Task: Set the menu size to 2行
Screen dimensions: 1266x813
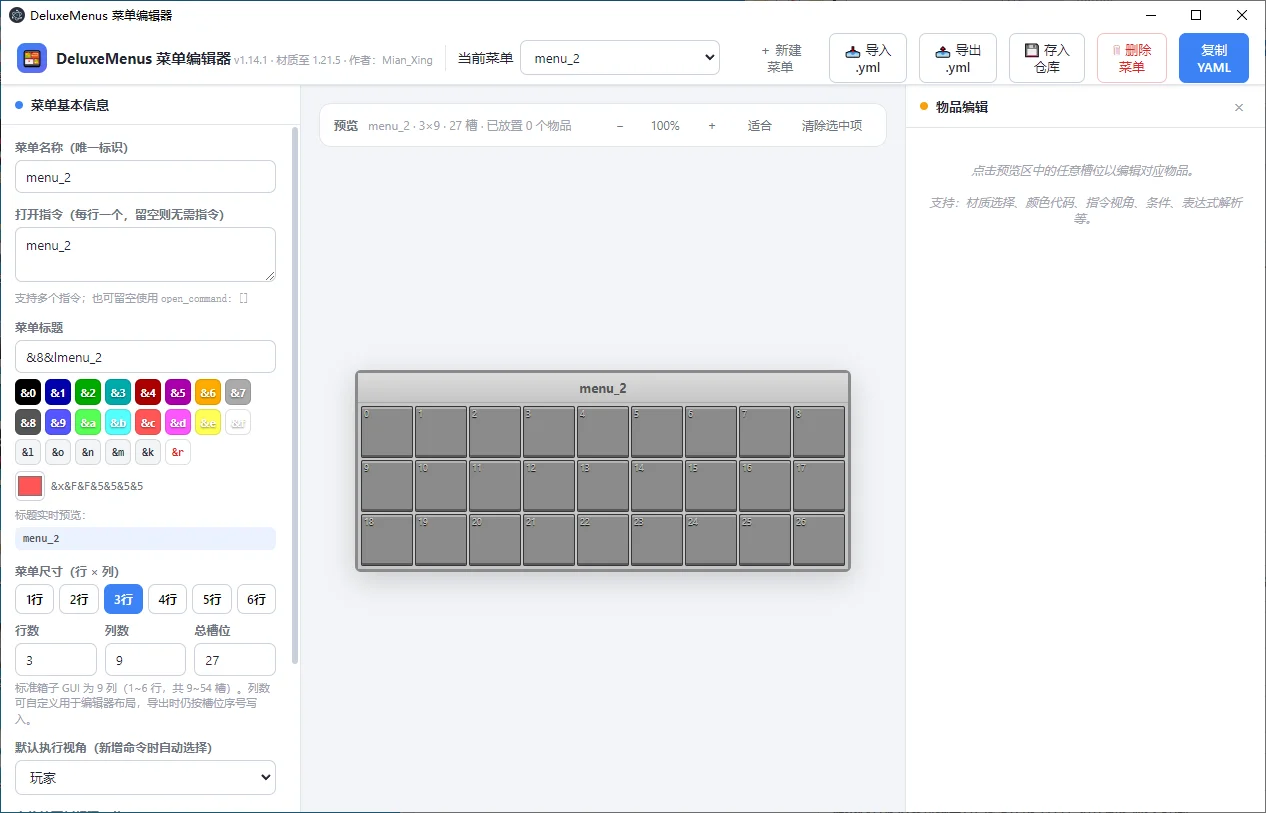Action: [79, 599]
